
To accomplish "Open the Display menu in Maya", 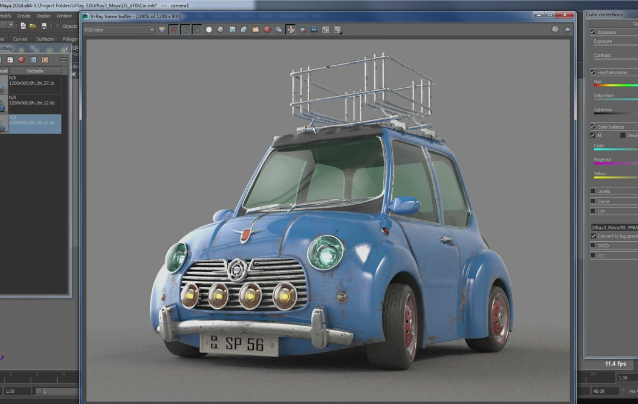I will 44,16.
